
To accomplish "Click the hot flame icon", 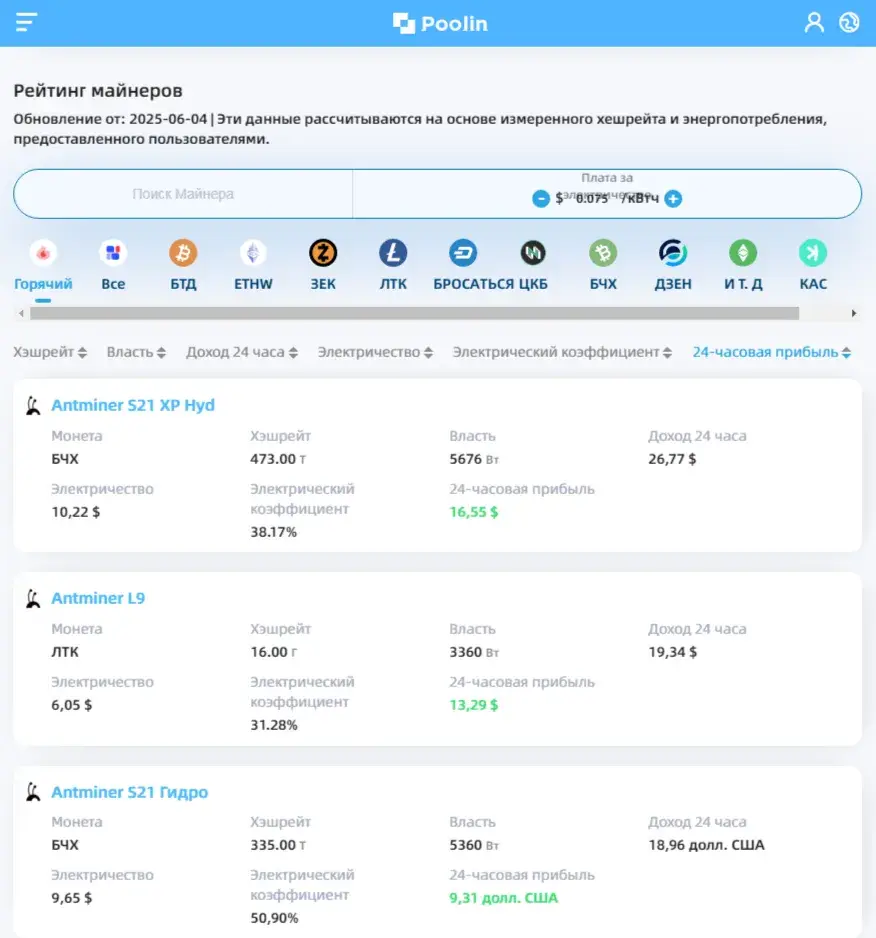I will (x=43, y=253).
